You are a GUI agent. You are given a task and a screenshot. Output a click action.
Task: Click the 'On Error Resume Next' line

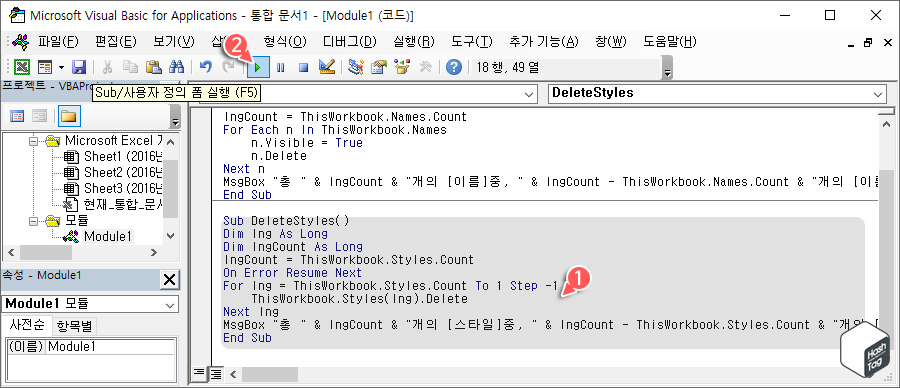tap(293, 273)
